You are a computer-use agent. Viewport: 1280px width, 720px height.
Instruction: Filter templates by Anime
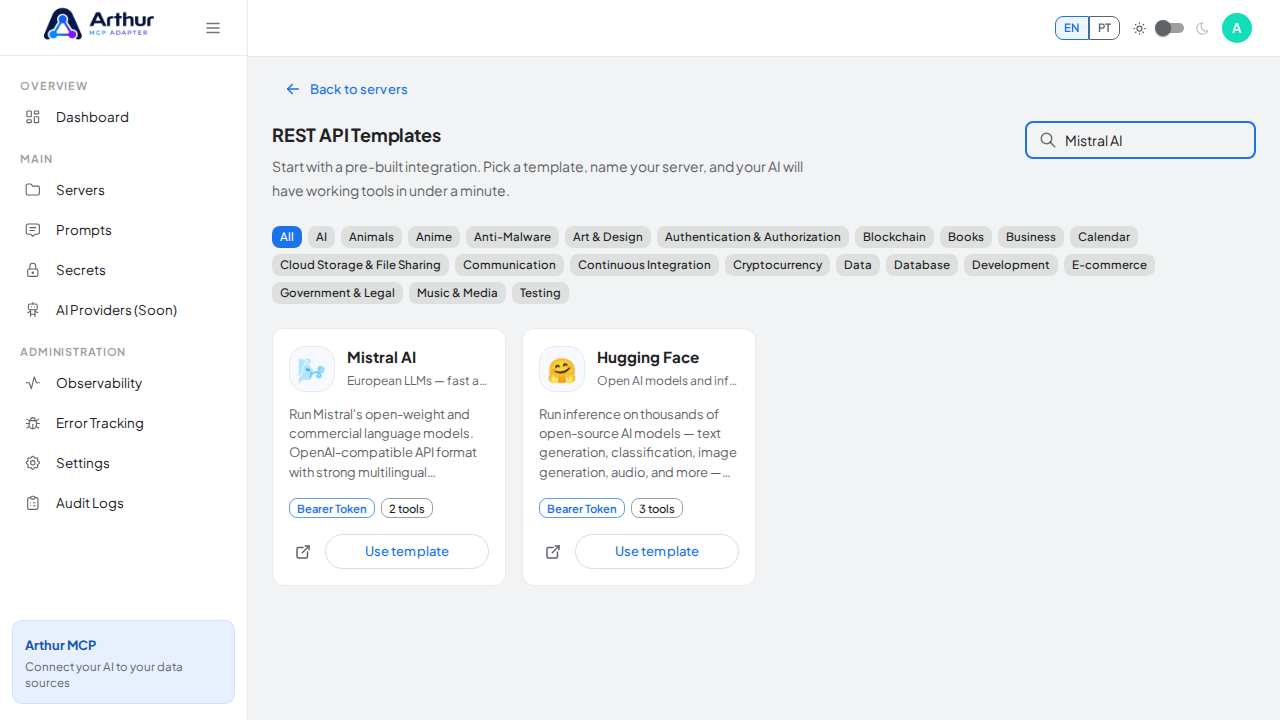coord(434,237)
